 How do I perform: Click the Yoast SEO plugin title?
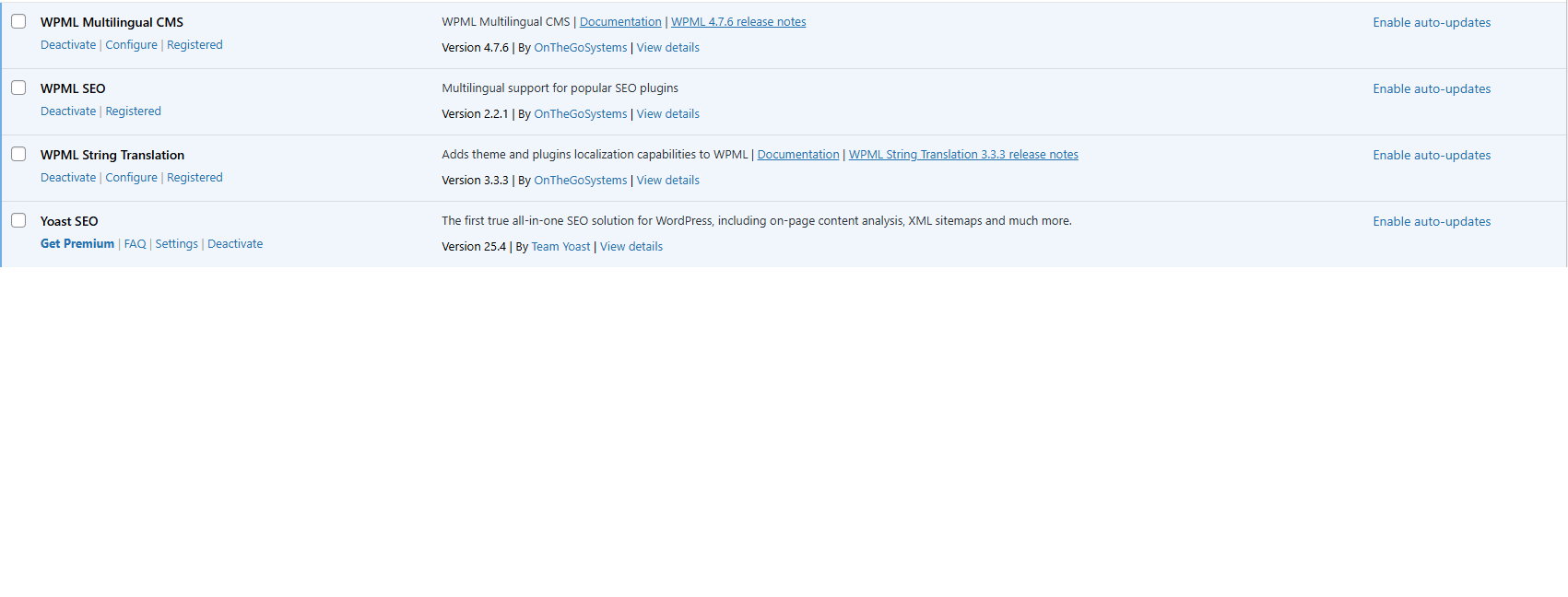point(69,221)
